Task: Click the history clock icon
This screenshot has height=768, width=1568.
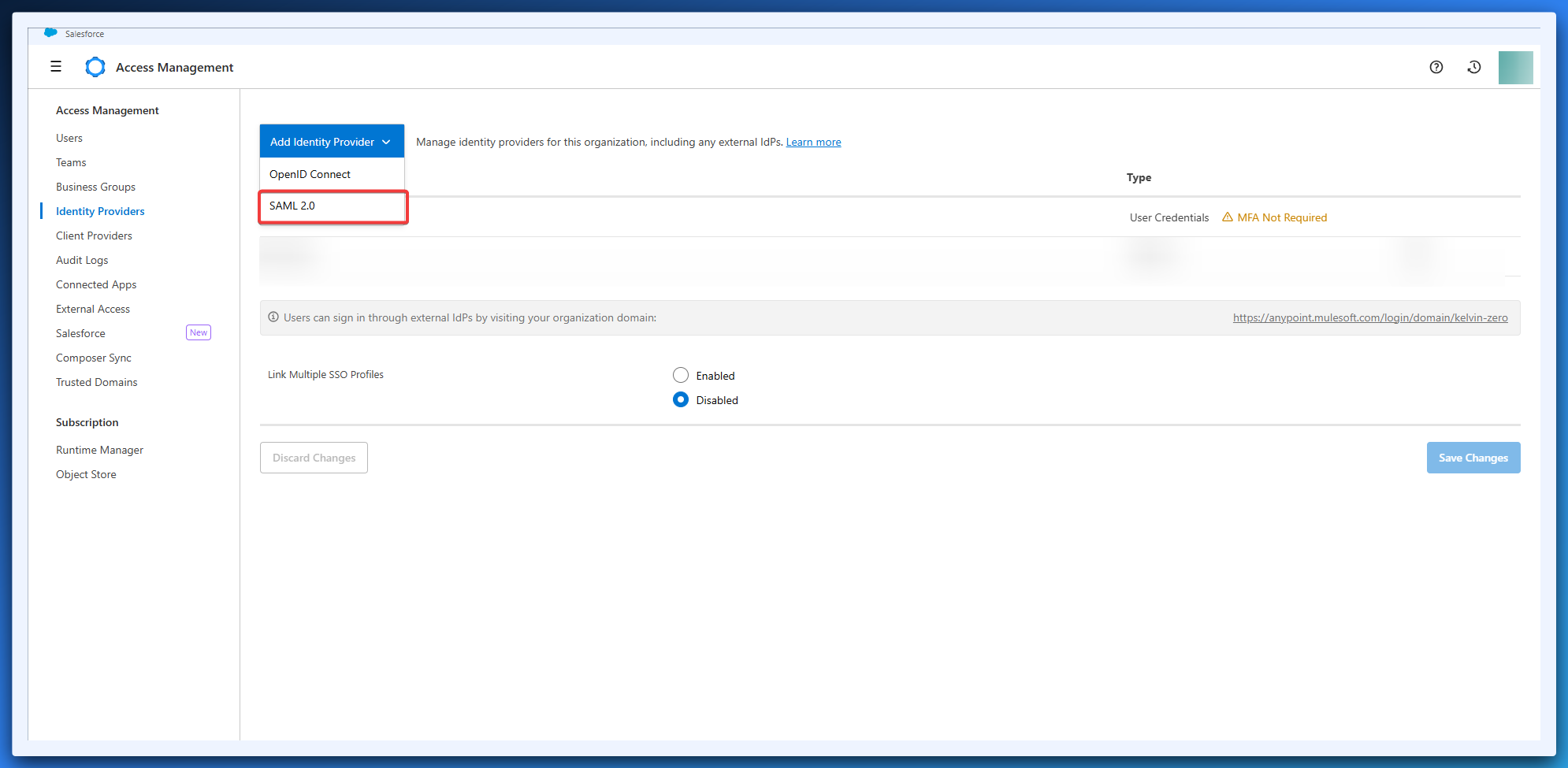Action: (x=1473, y=67)
